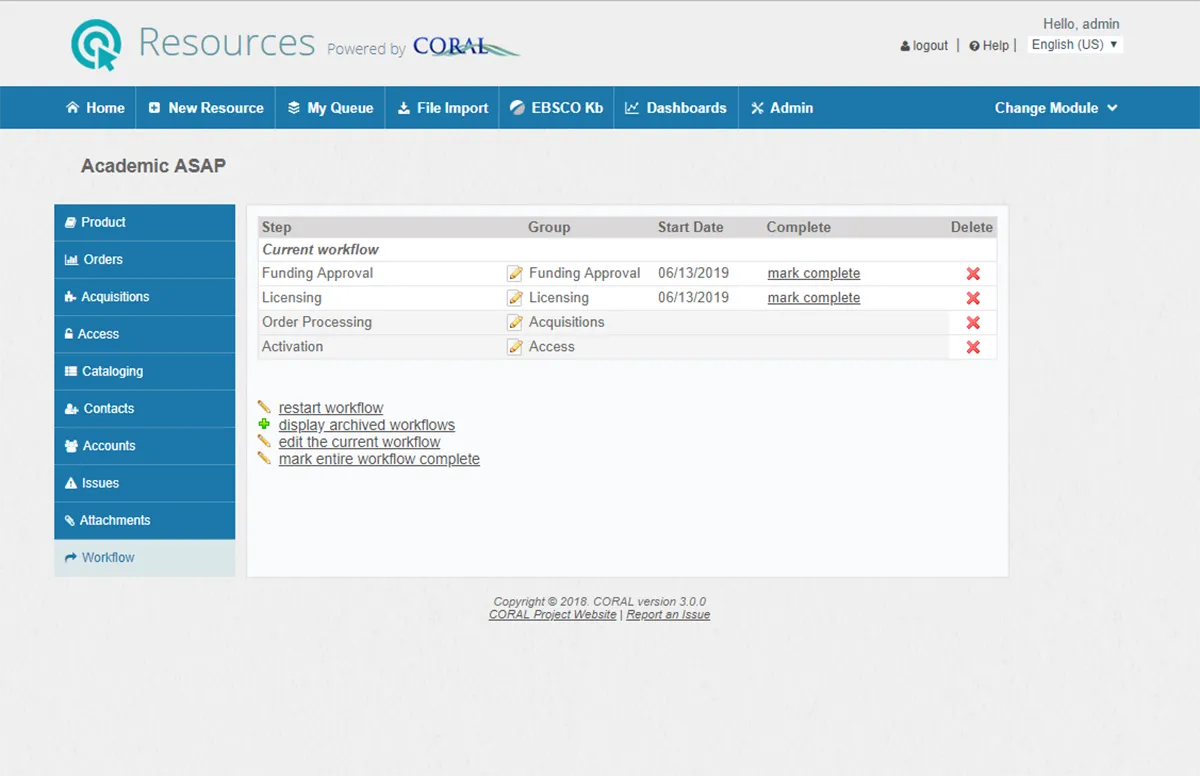The height and width of the screenshot is (776, 1200).
Task: Open the English (US) language selector
Action: point(1075,45)
